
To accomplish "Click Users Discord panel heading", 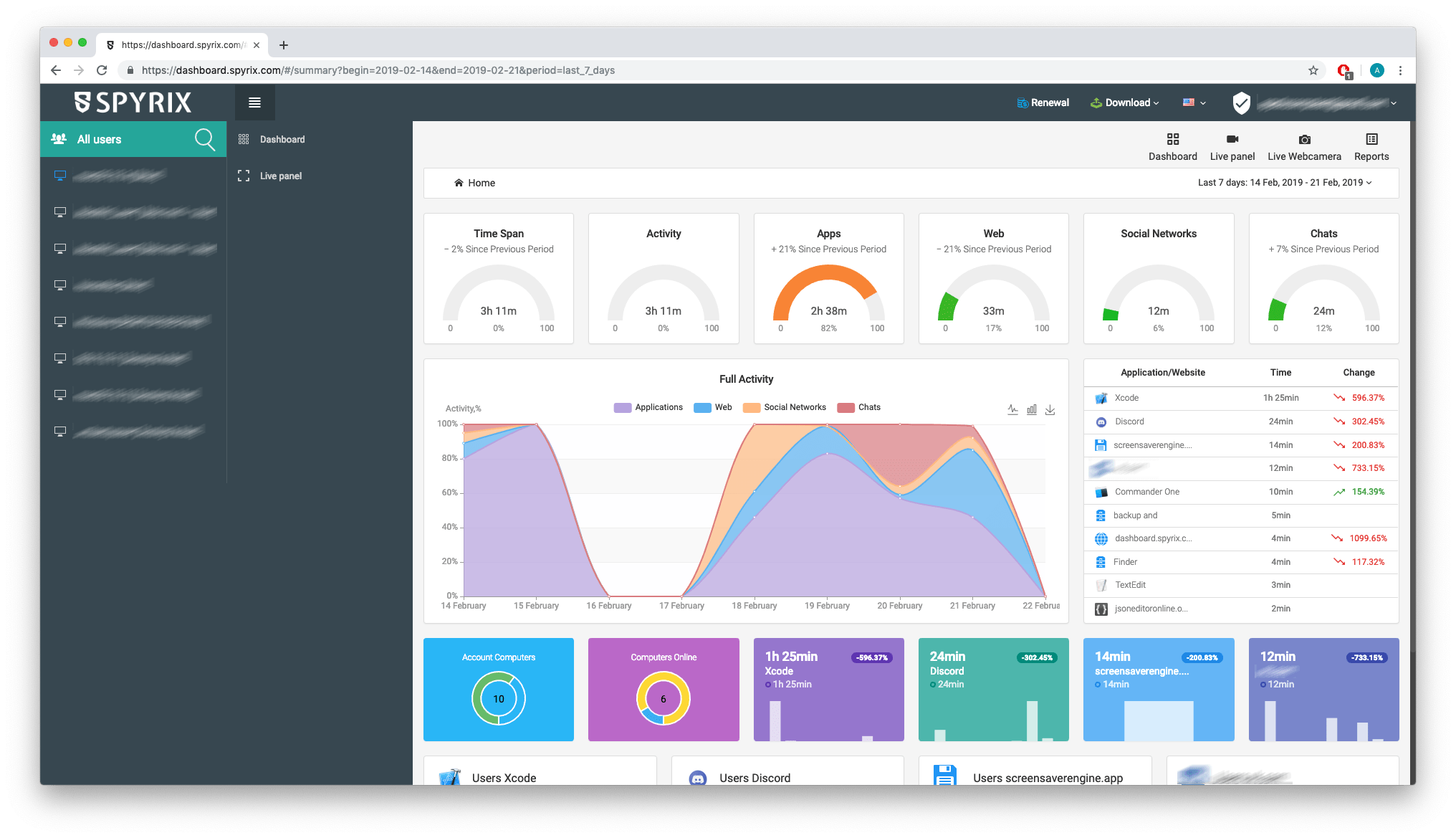I will pyautogui.click(x=755, y=778).
